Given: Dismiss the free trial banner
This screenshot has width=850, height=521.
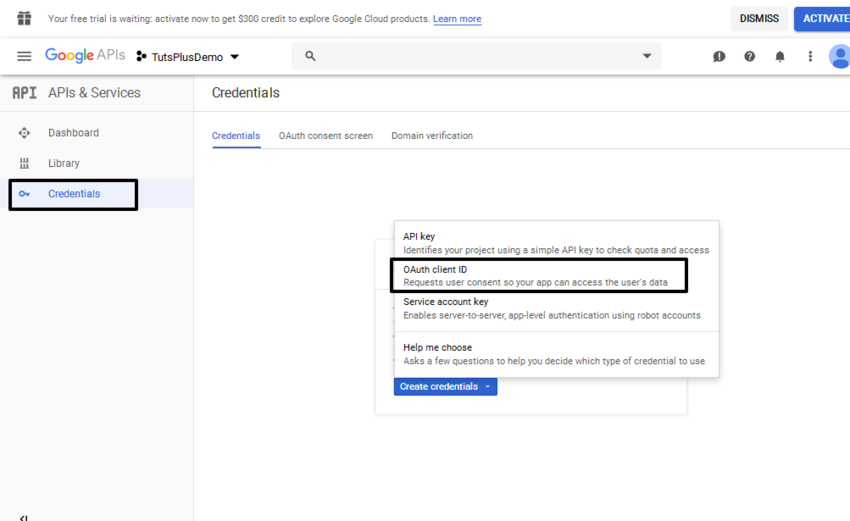Looking at the screenshot, I should [x=758, y=19].
